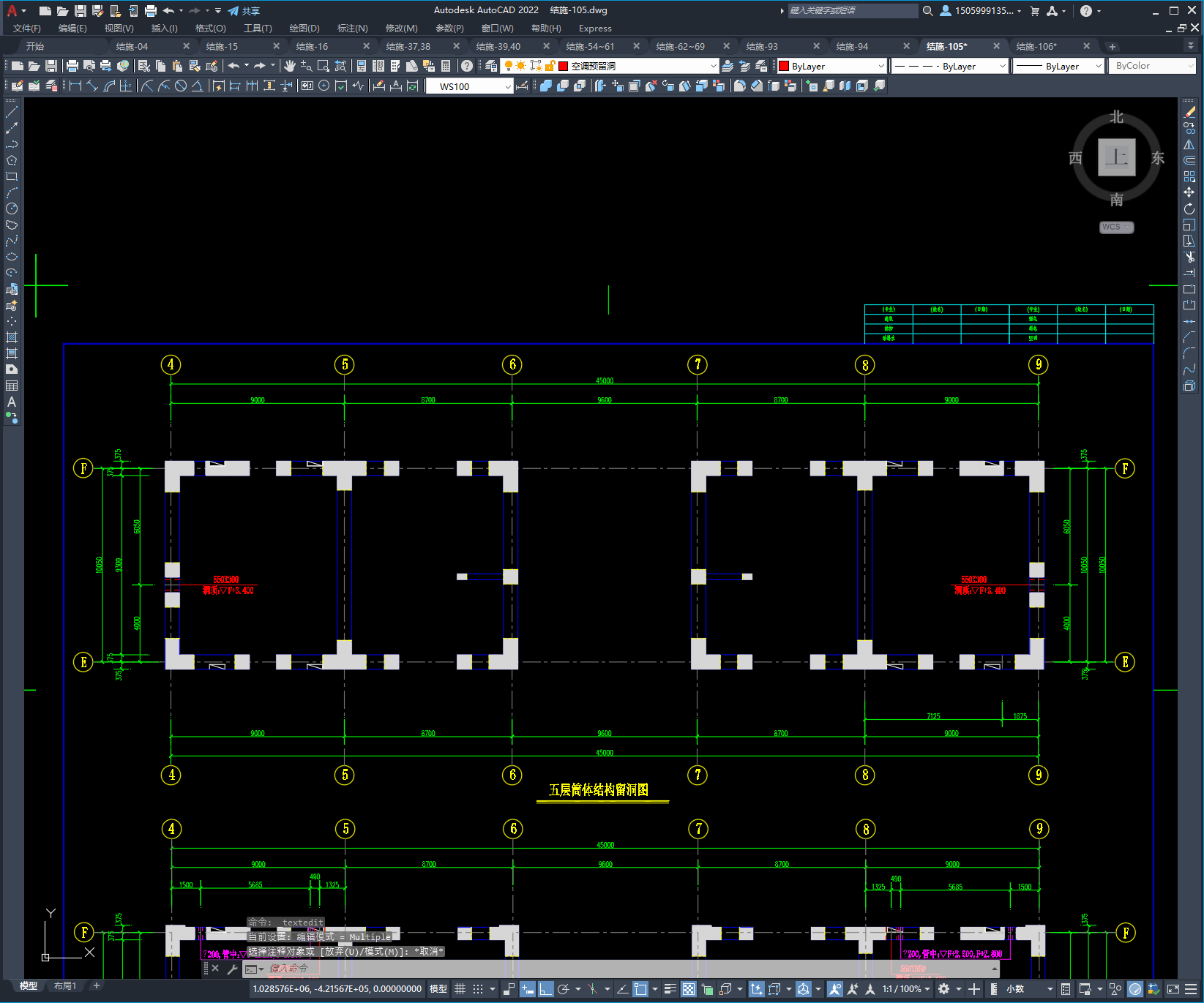Open the 文件(F) menu

27,29
